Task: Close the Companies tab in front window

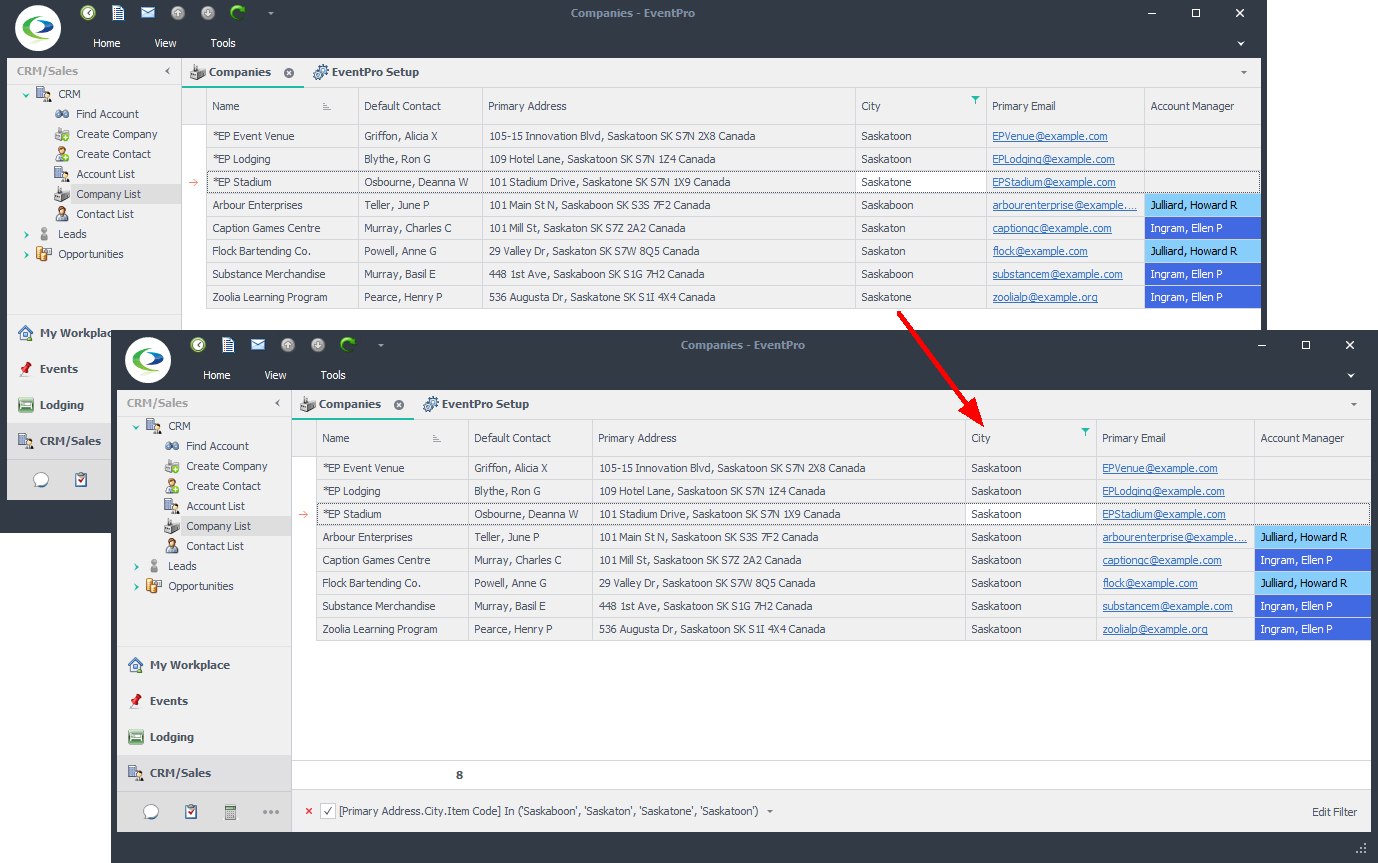Action: 399,405
